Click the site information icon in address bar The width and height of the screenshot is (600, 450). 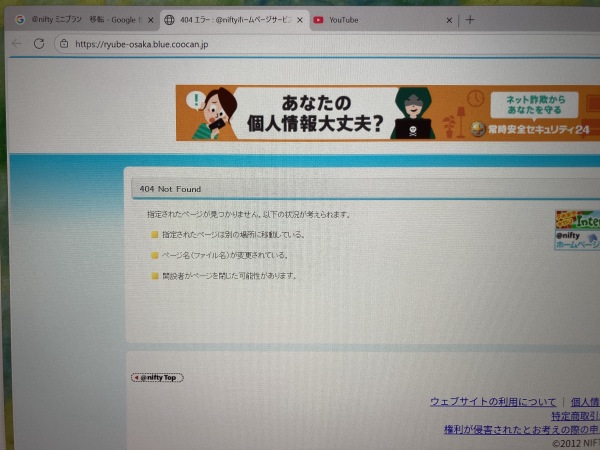tap(63, 44)
